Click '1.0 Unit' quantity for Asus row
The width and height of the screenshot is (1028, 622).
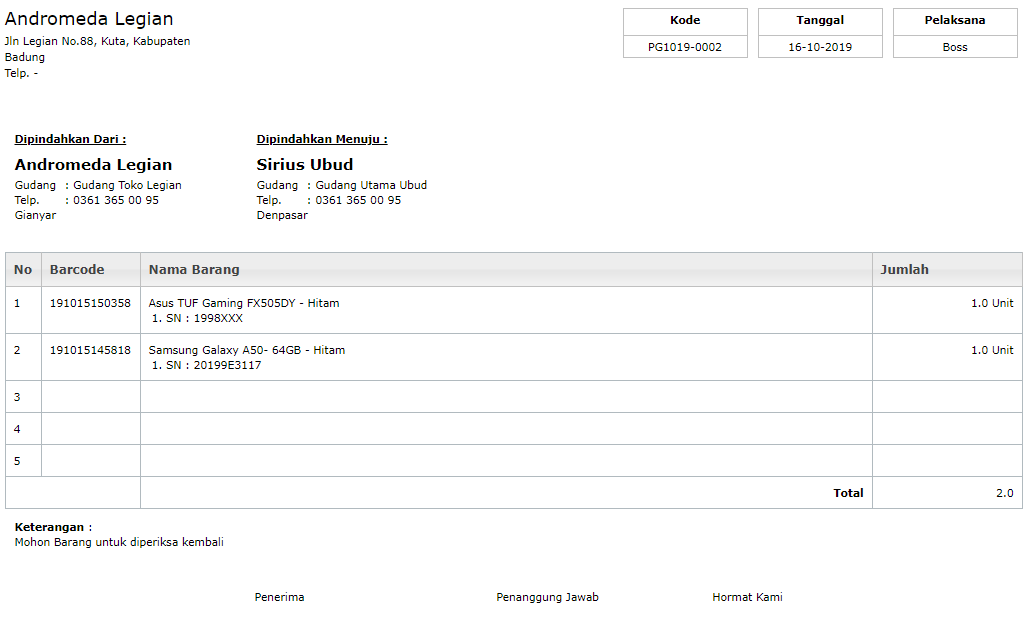click(x=992, y=303)
